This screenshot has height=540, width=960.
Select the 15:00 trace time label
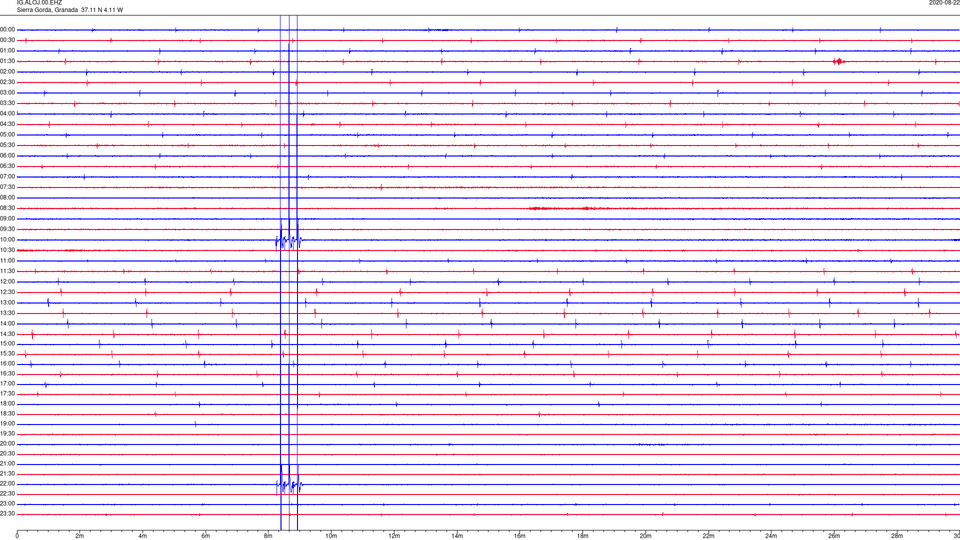pyautogui.click(x=7, y=343)
